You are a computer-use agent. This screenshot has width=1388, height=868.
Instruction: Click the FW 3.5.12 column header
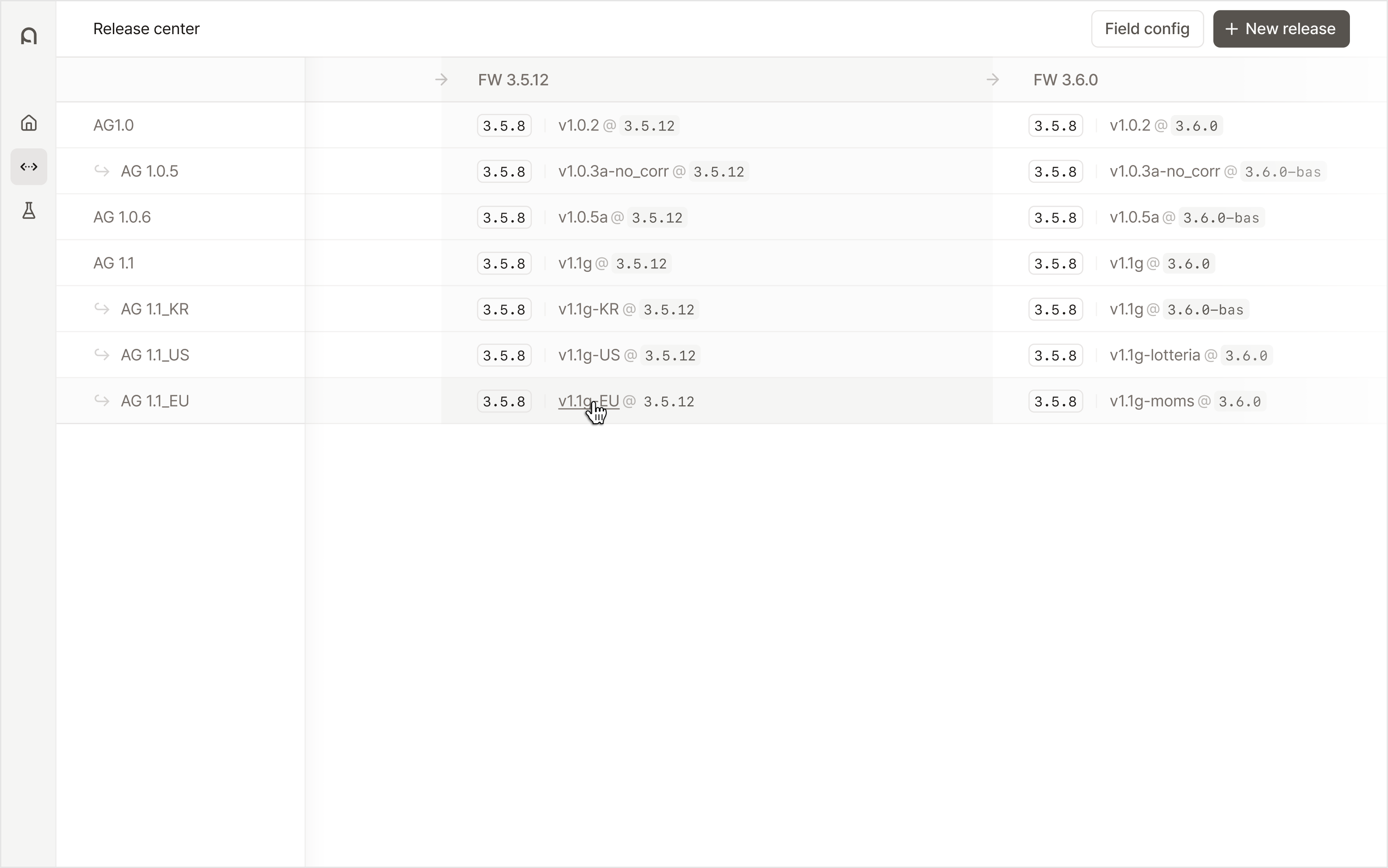(x=513, y=79)
